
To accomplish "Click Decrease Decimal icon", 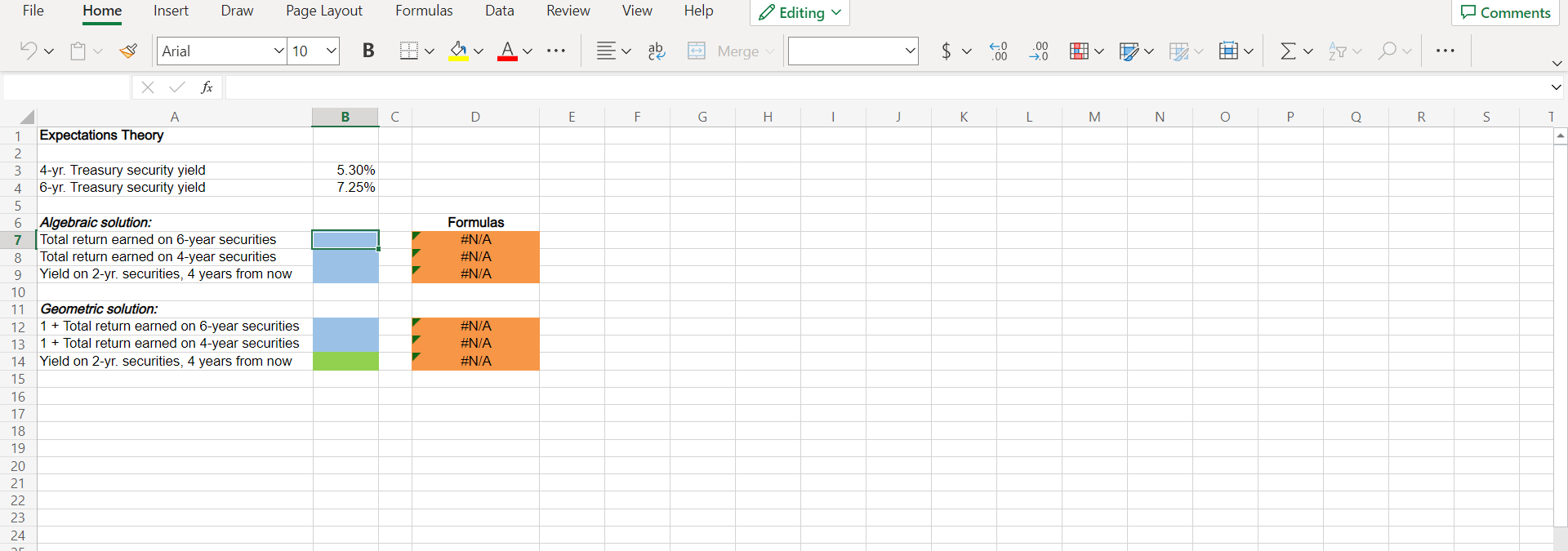I will pos(998,51).
